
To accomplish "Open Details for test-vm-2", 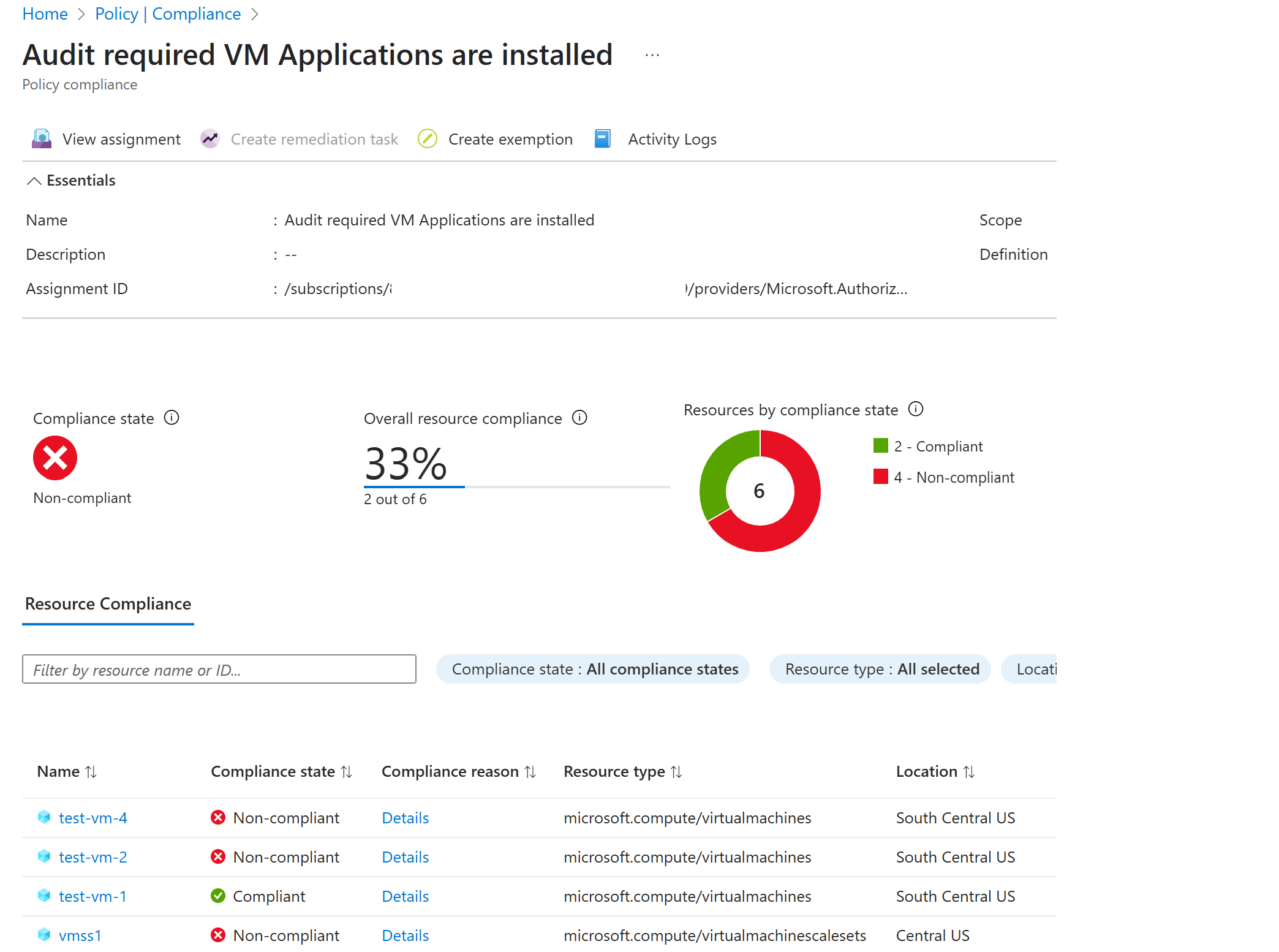I will click(x=405, y=856).
